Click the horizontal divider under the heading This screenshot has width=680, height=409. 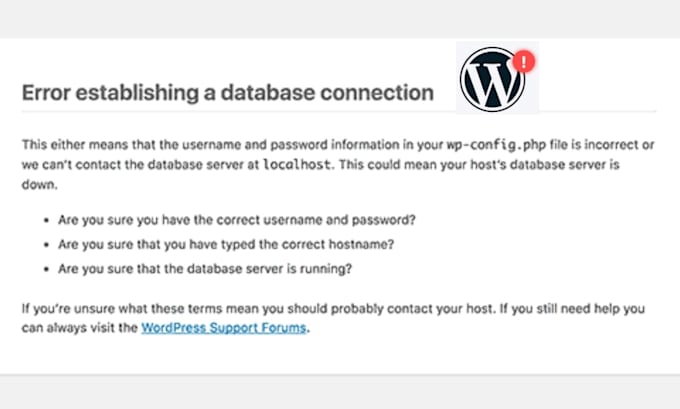point(339,111)
